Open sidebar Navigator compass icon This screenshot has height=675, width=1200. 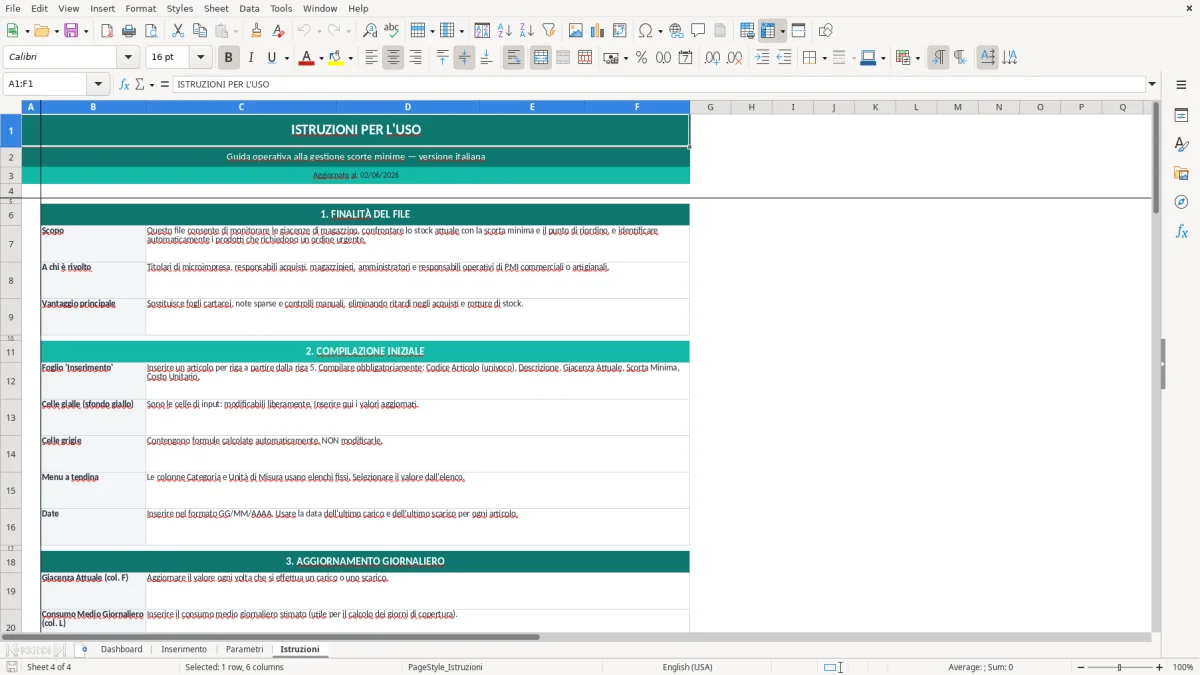click(1181, 202)
